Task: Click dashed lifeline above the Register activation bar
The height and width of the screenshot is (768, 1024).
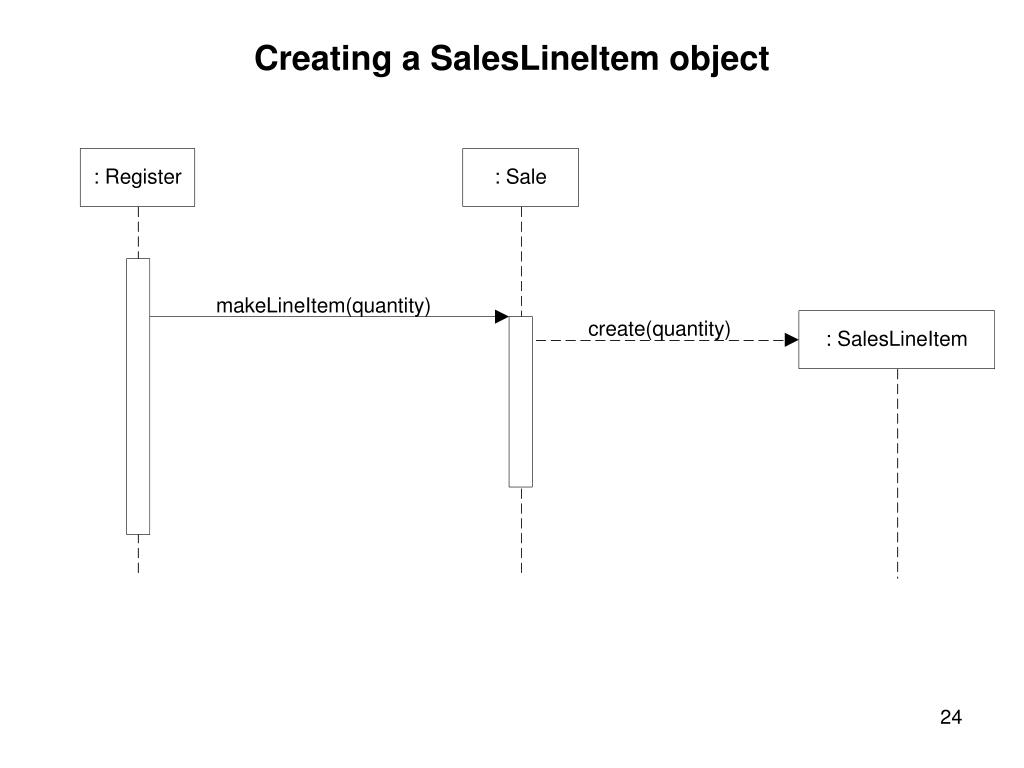Action: pos(138,232)
